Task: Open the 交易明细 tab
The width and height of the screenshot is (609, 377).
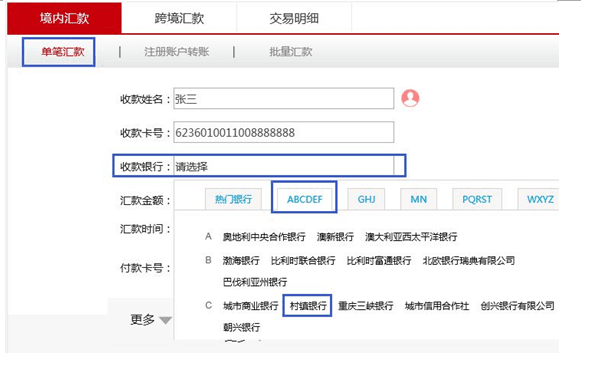Action: 294,18
